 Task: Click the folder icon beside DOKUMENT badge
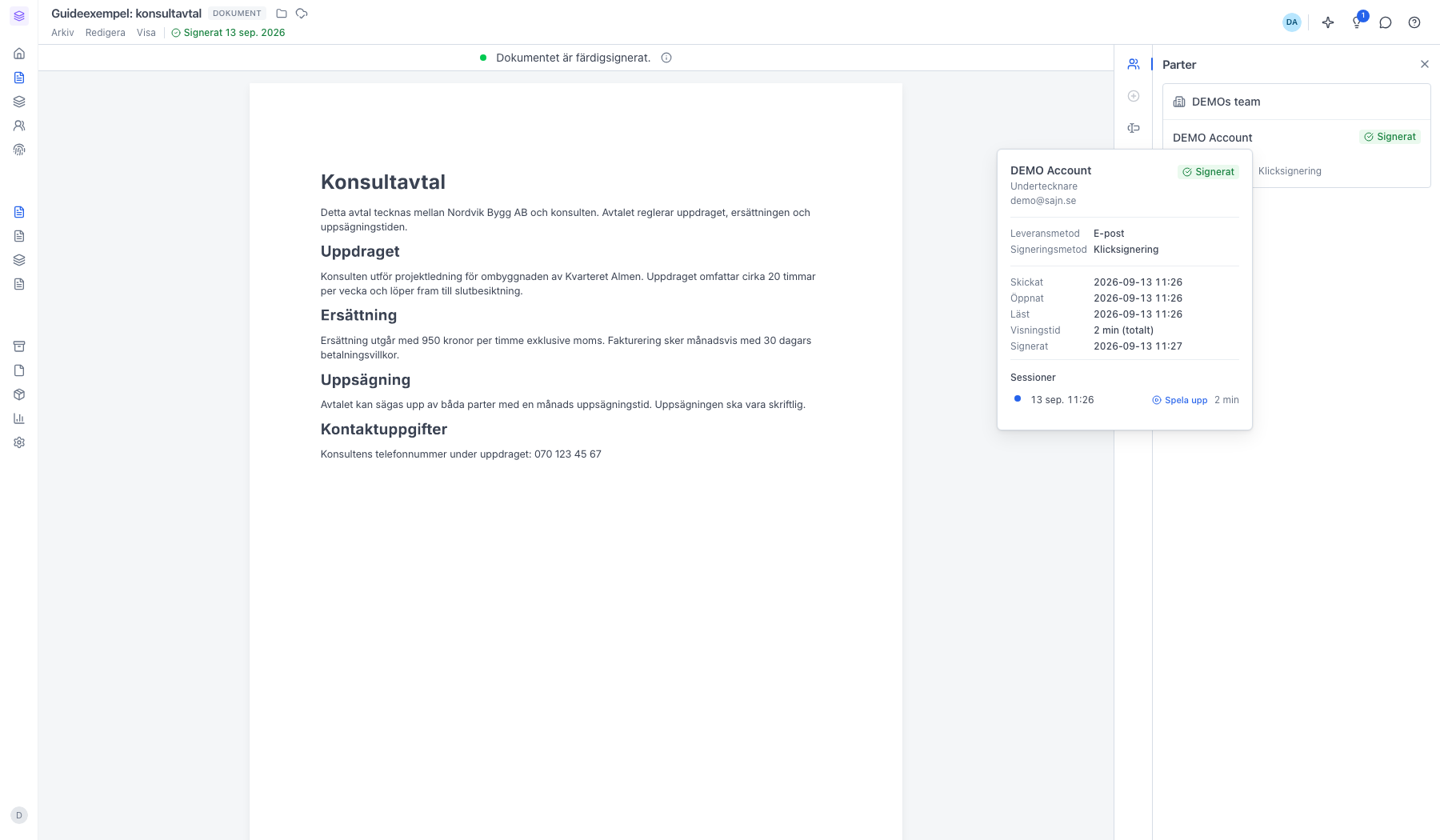tap(282, 14)
